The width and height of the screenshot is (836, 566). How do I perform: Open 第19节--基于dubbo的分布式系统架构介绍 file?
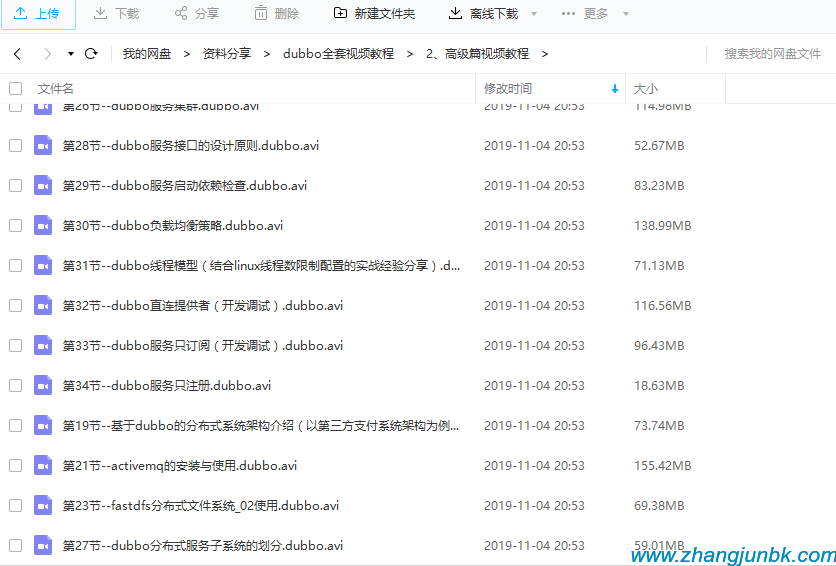click(x=261, y=425)
